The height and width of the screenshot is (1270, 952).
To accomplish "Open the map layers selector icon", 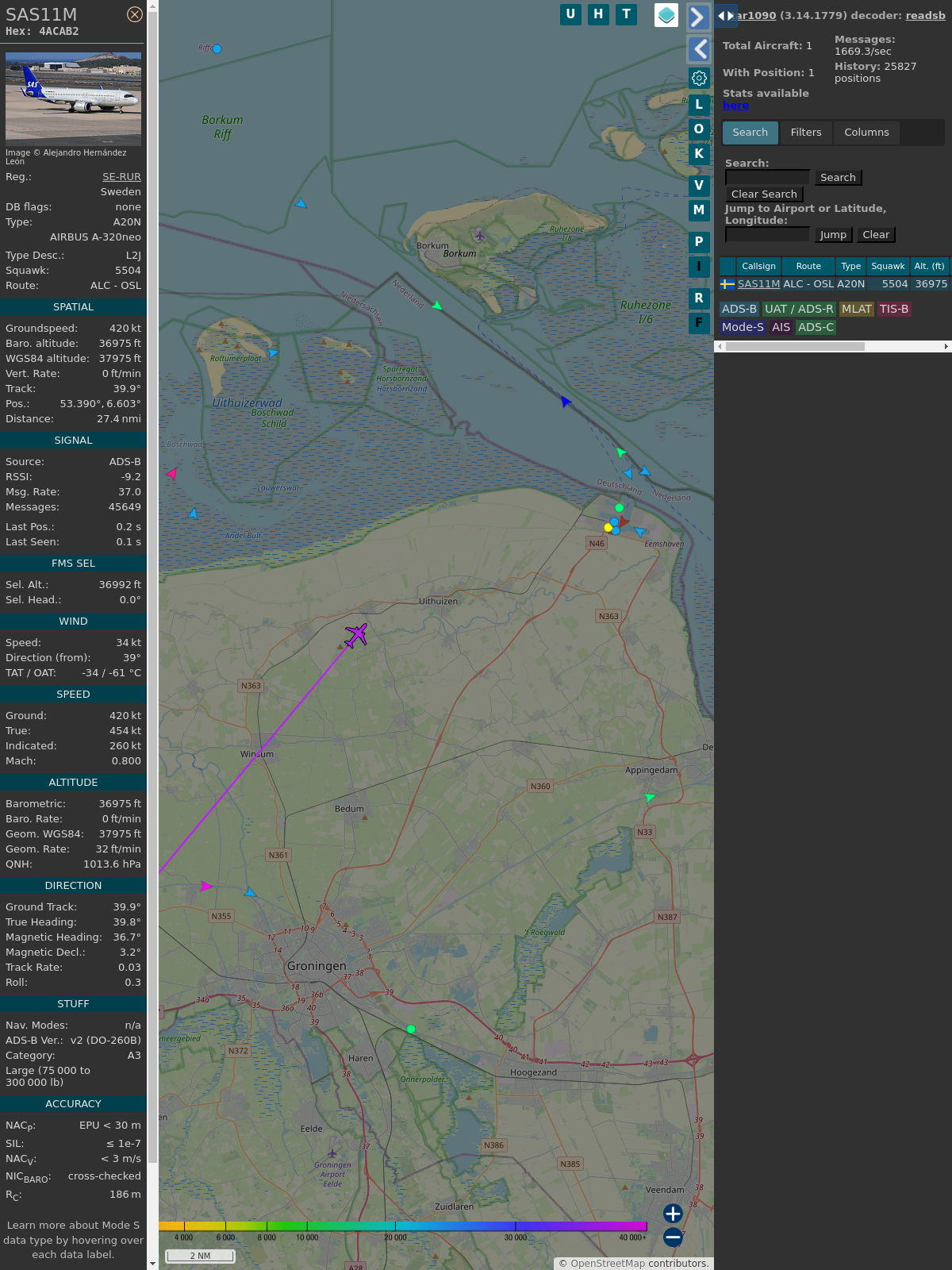I will click(x=666, y=15).
